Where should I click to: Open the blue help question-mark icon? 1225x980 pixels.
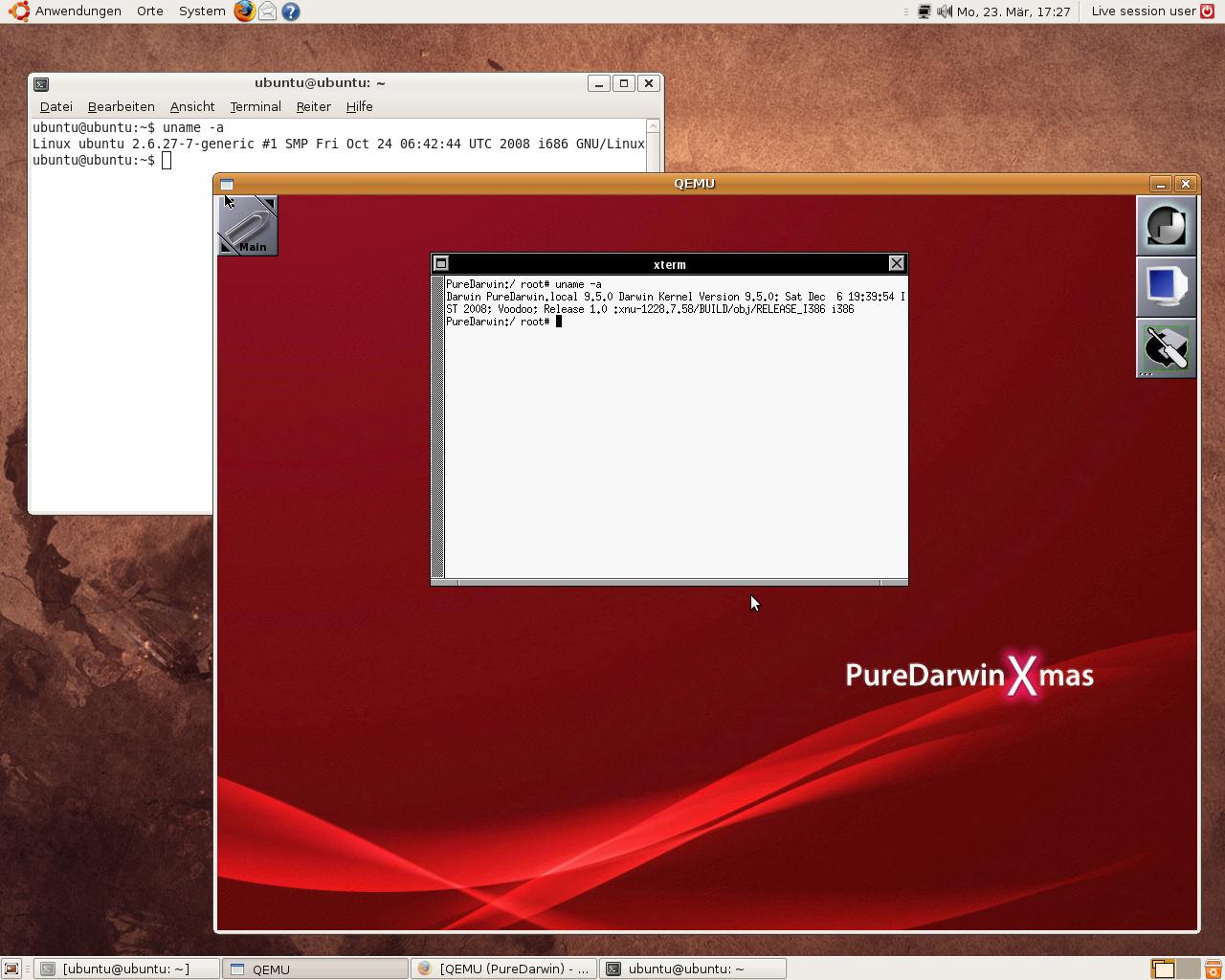(291, 11)
